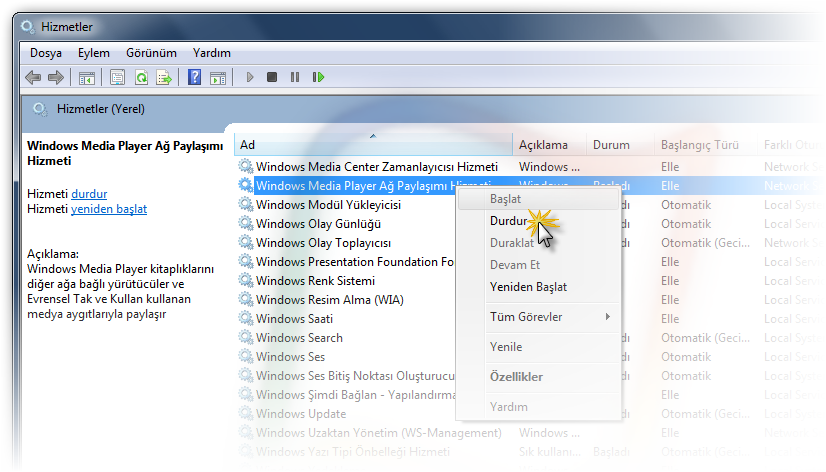
Task: Click gear icon of Windows Saati row
Action: 245,318
